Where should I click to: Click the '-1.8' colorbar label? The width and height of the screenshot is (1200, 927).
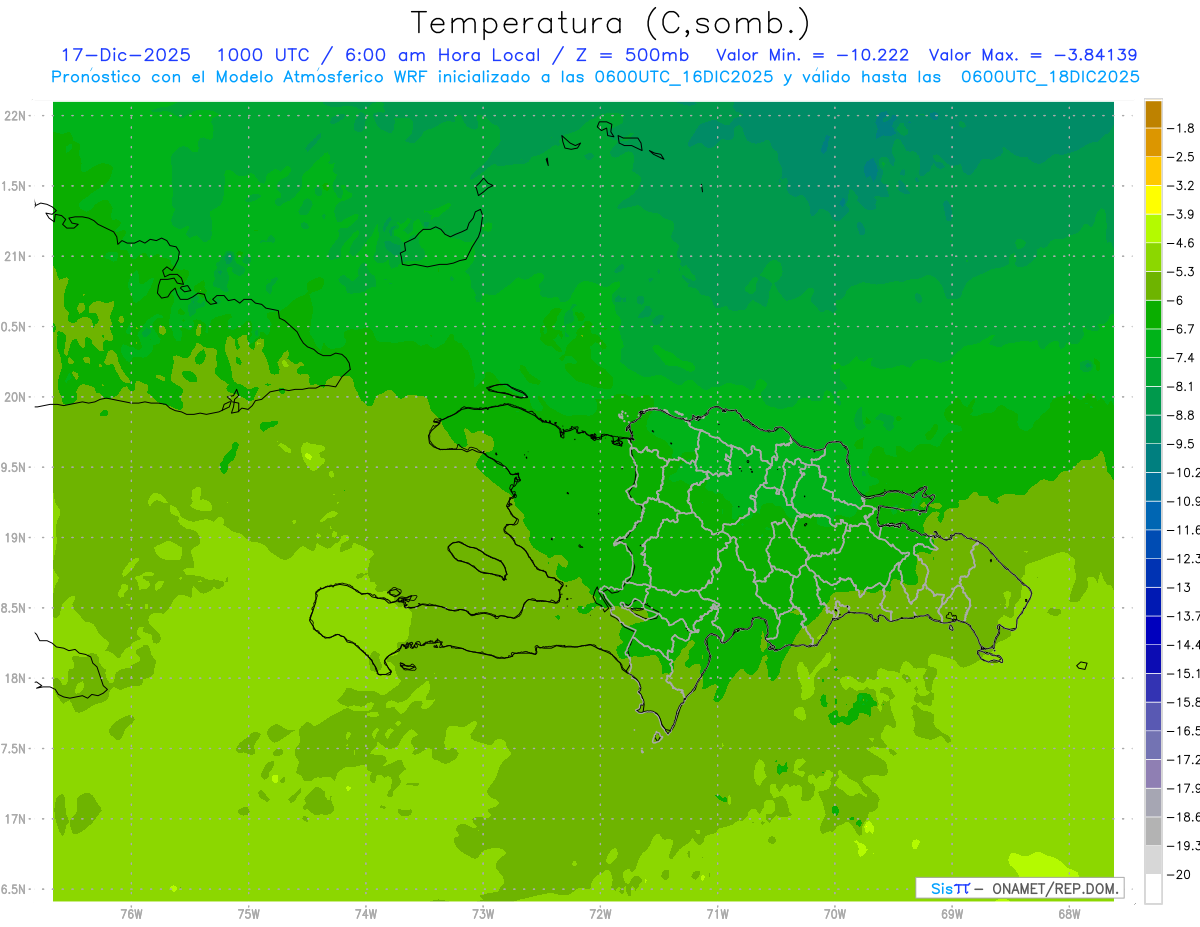[1182, 128]
